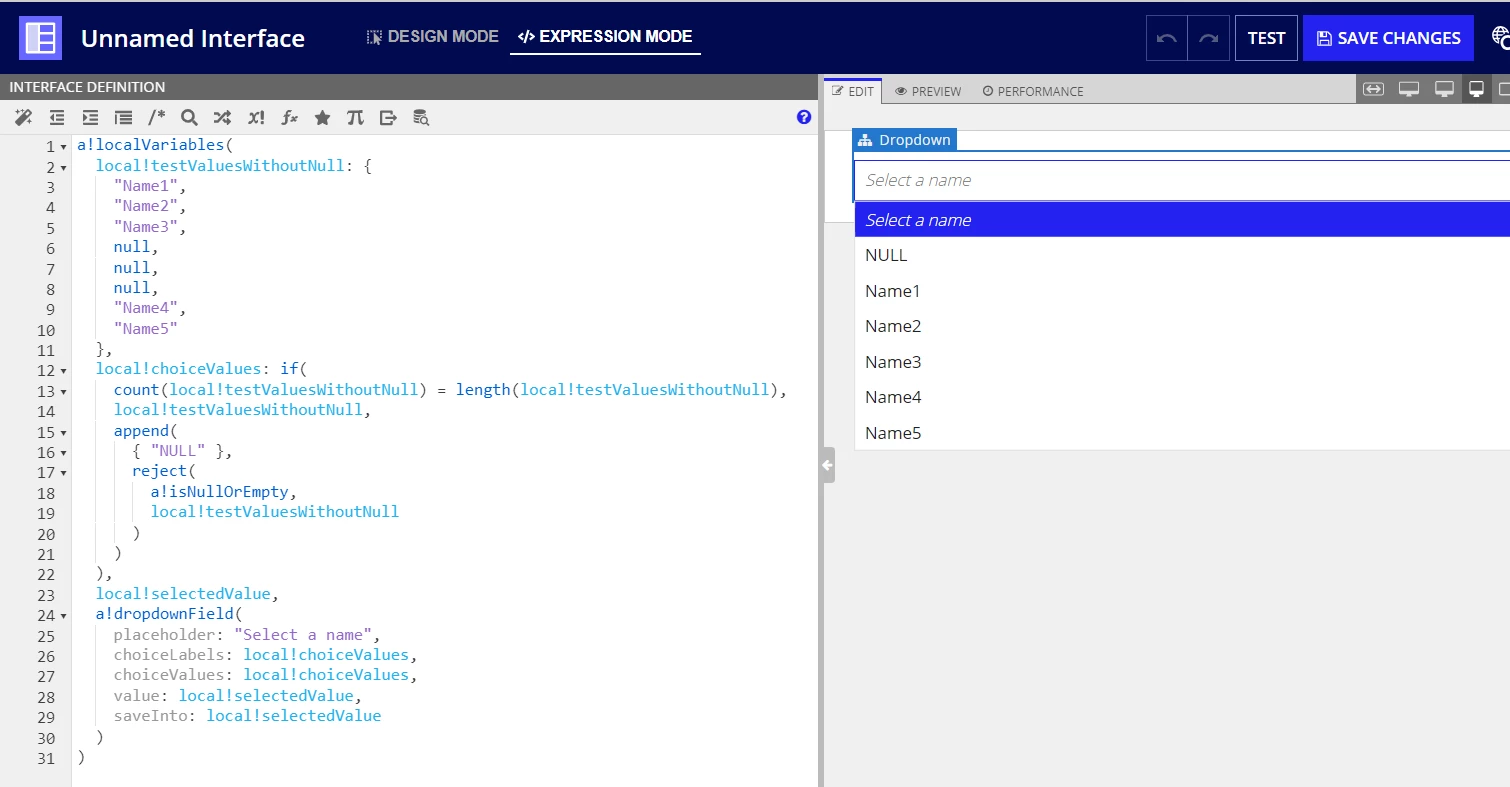Collapse code fold at line 13

point(64,391)
